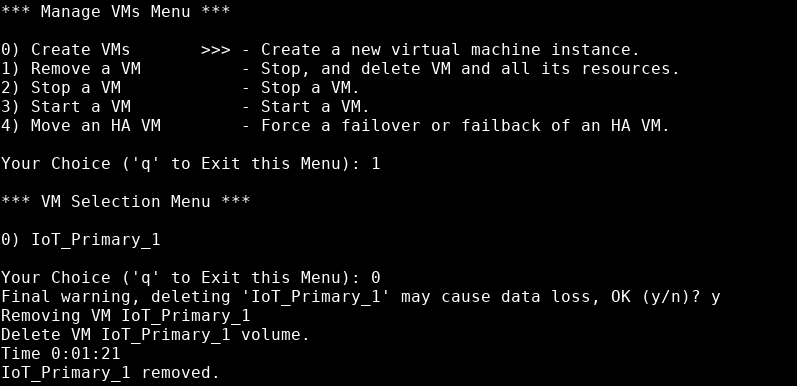Click the 'Final warning, deleting' message line
The image size is (797, 386).
[x=360, y=296]
